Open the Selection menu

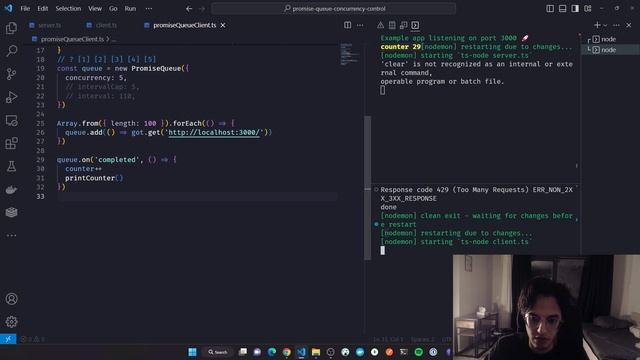pyautogui.click(x=68, y=9)
